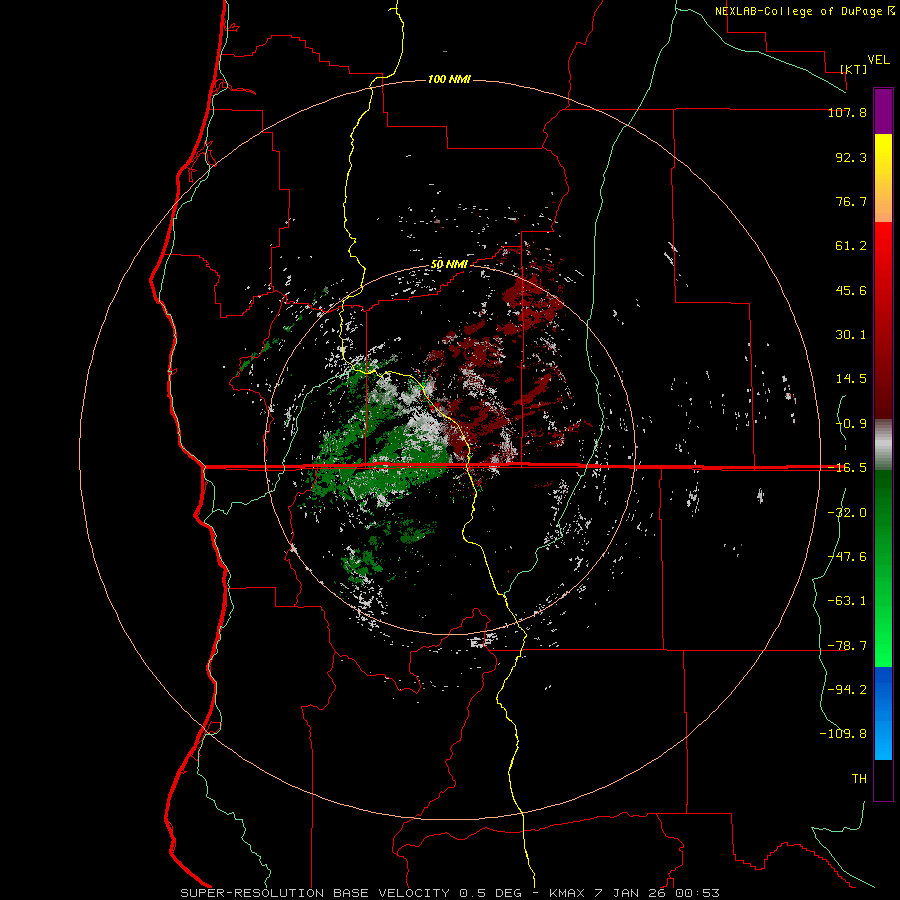Click the 00:53 timestamp in the caption
The image size is (900, 900).
pyautogui.click(x=697, y=893)
